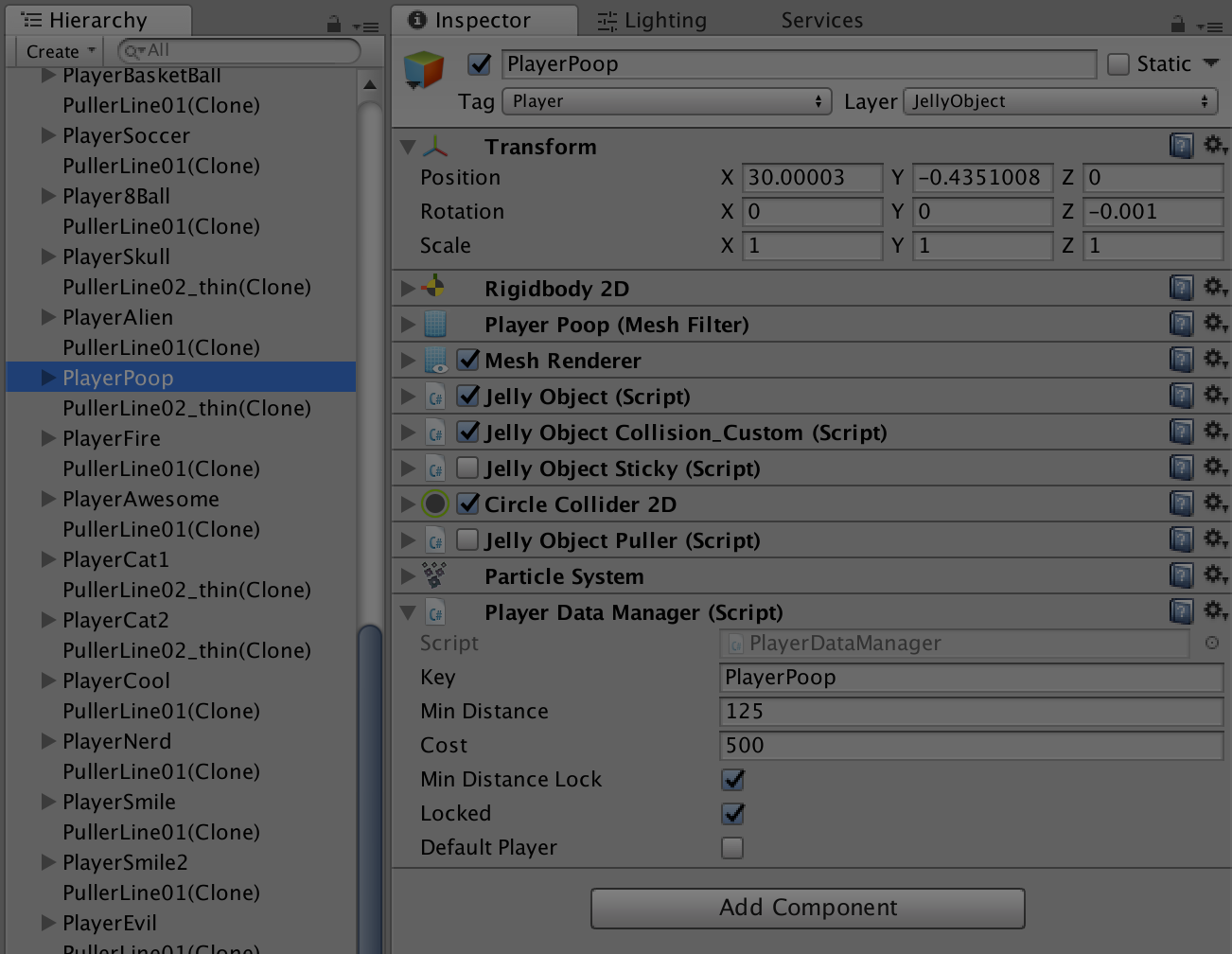Viewport: 1232px width, 954px height.
Task: Expand PlayerPoop in the Hierarchy tree
Action: click(48, 378)
